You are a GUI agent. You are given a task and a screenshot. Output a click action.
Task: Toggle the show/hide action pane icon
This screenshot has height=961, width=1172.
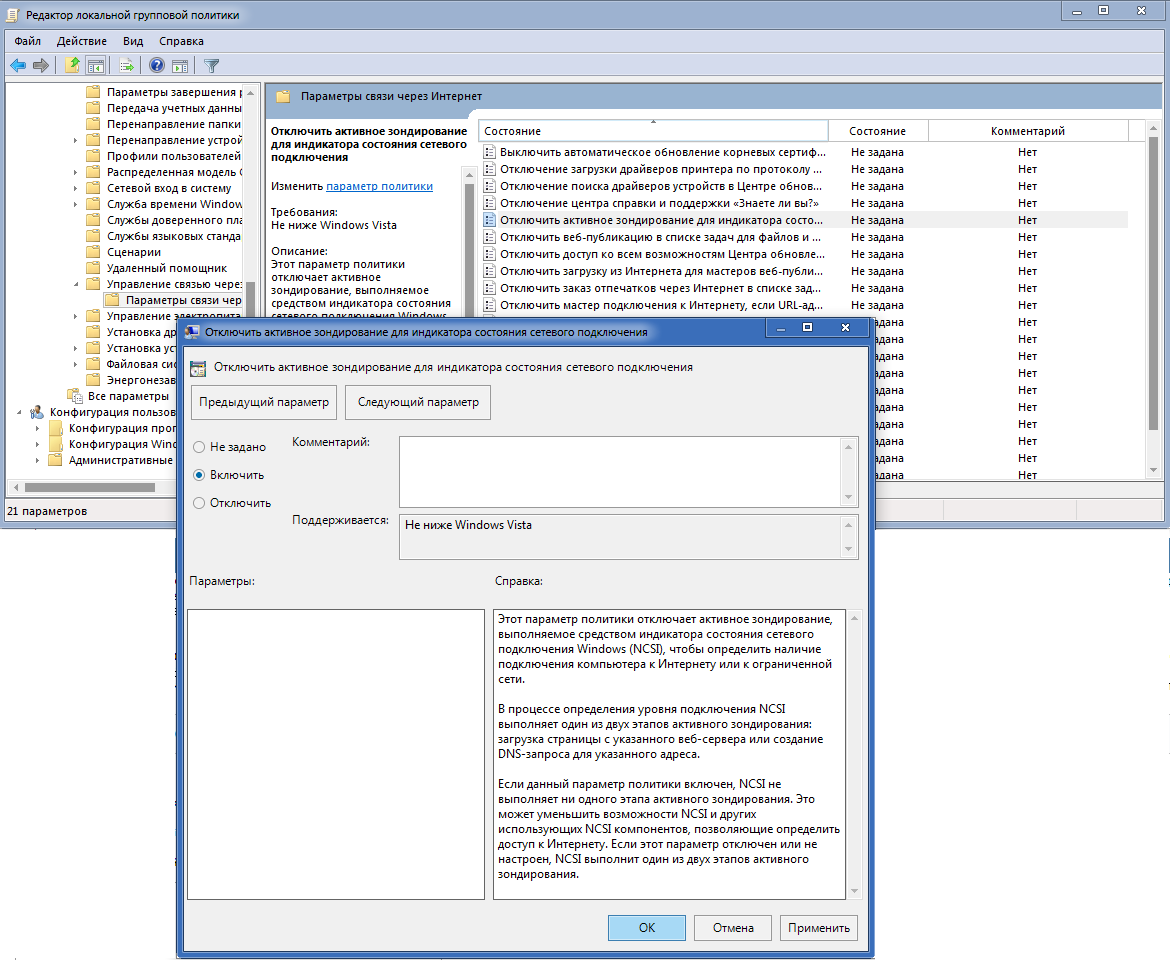[180, 66]
